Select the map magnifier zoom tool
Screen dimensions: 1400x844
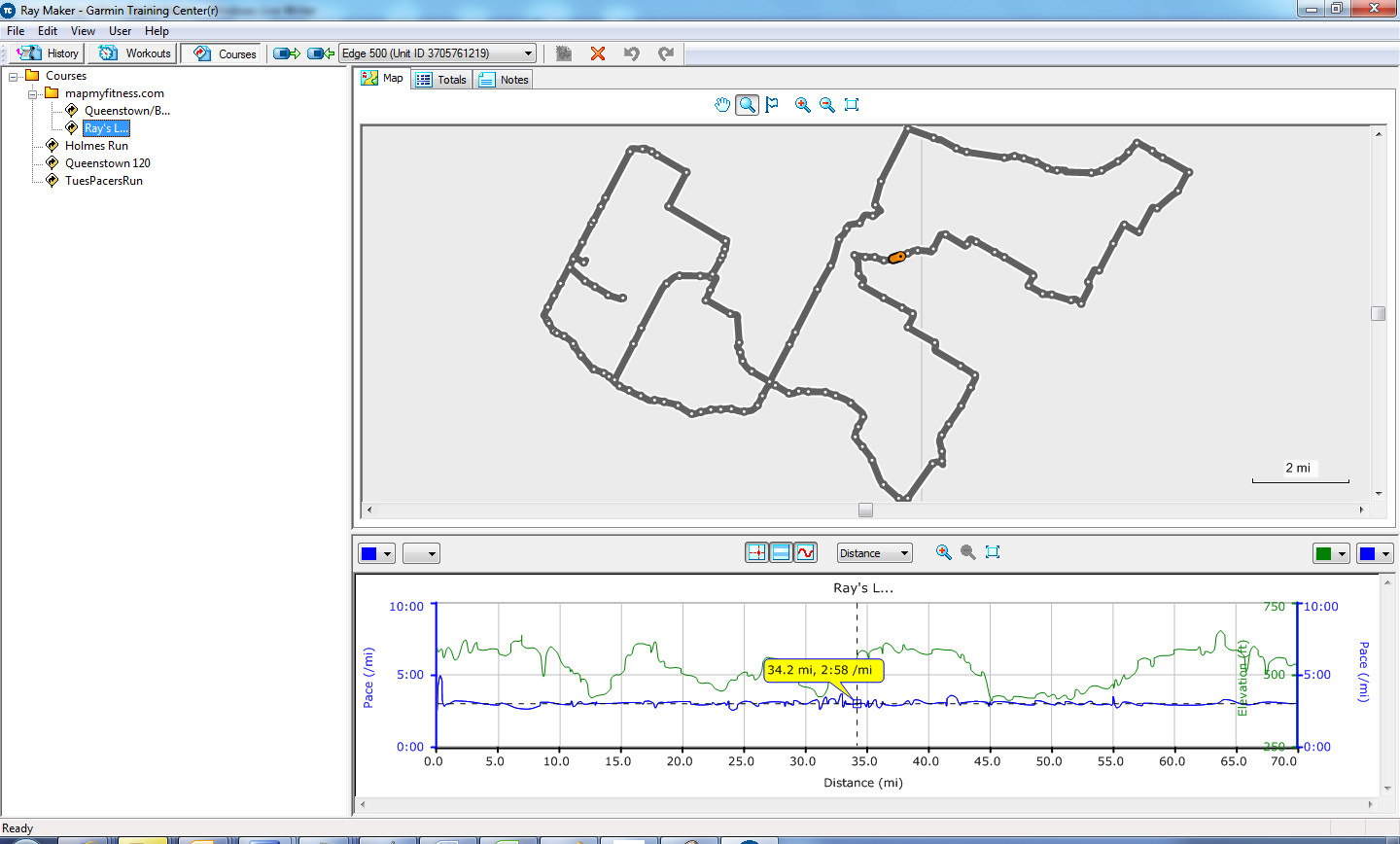pyautogui.click(x=747, y=105)
